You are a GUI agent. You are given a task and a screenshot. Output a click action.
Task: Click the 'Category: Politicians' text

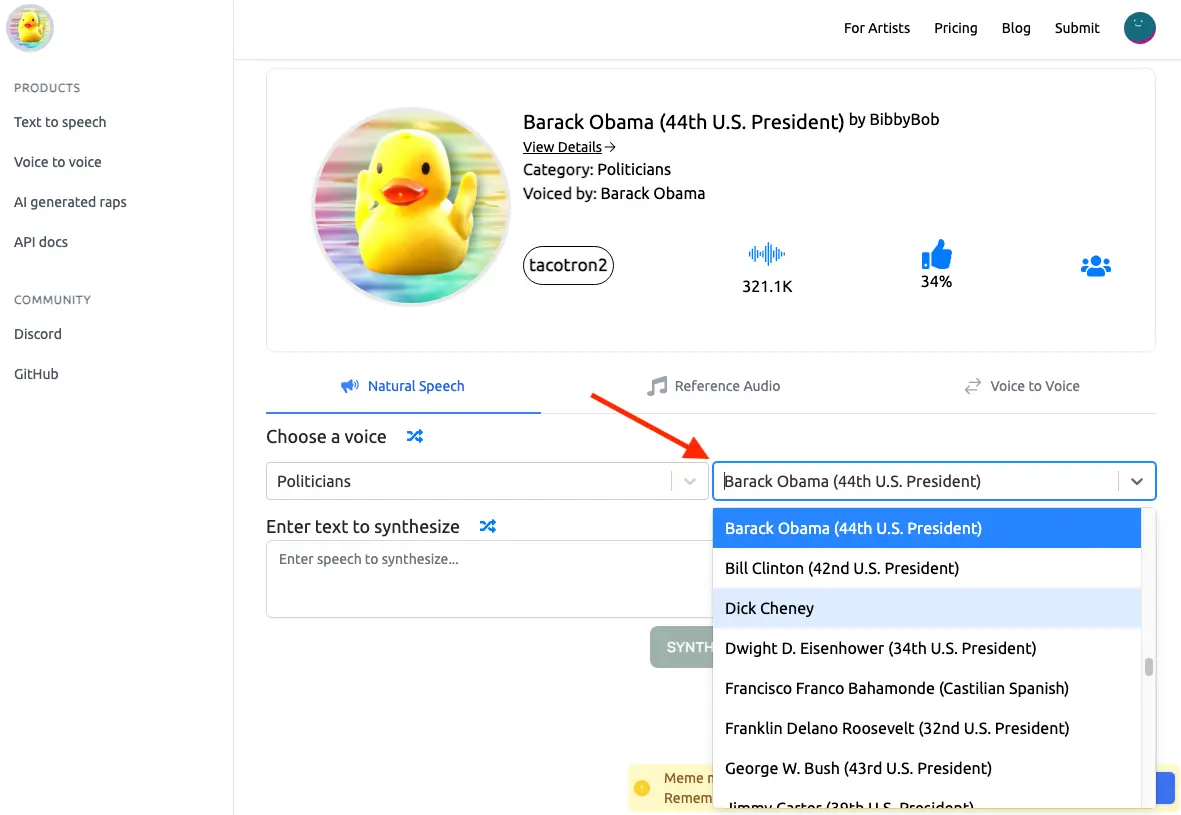597,169
